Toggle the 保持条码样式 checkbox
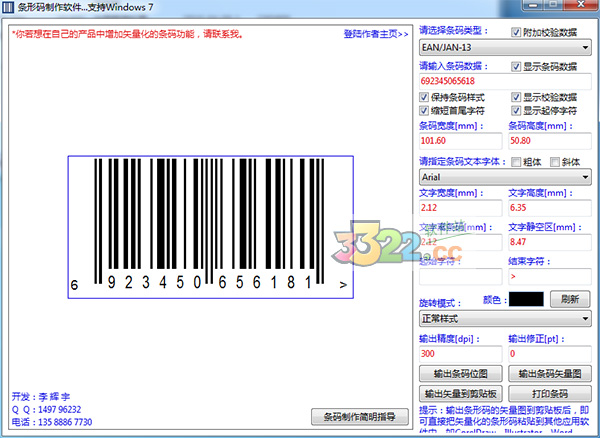The height and width of the screenshot is (438, 600). click(424, 97)
